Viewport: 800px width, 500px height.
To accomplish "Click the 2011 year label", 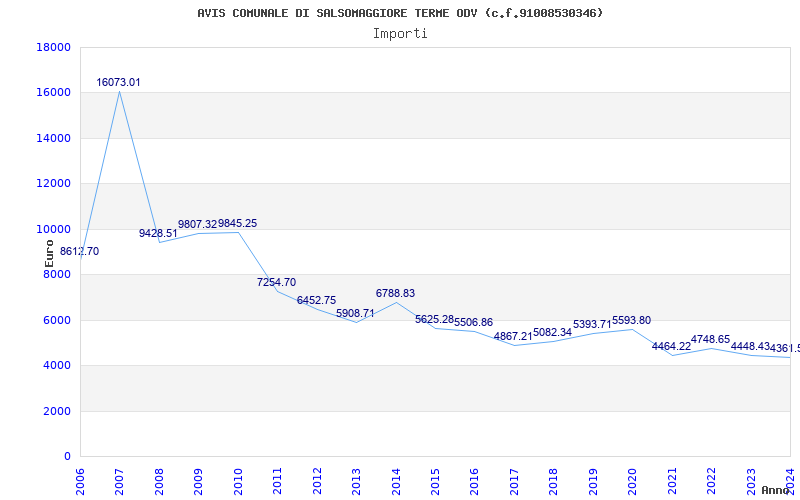I will (278, 481).
